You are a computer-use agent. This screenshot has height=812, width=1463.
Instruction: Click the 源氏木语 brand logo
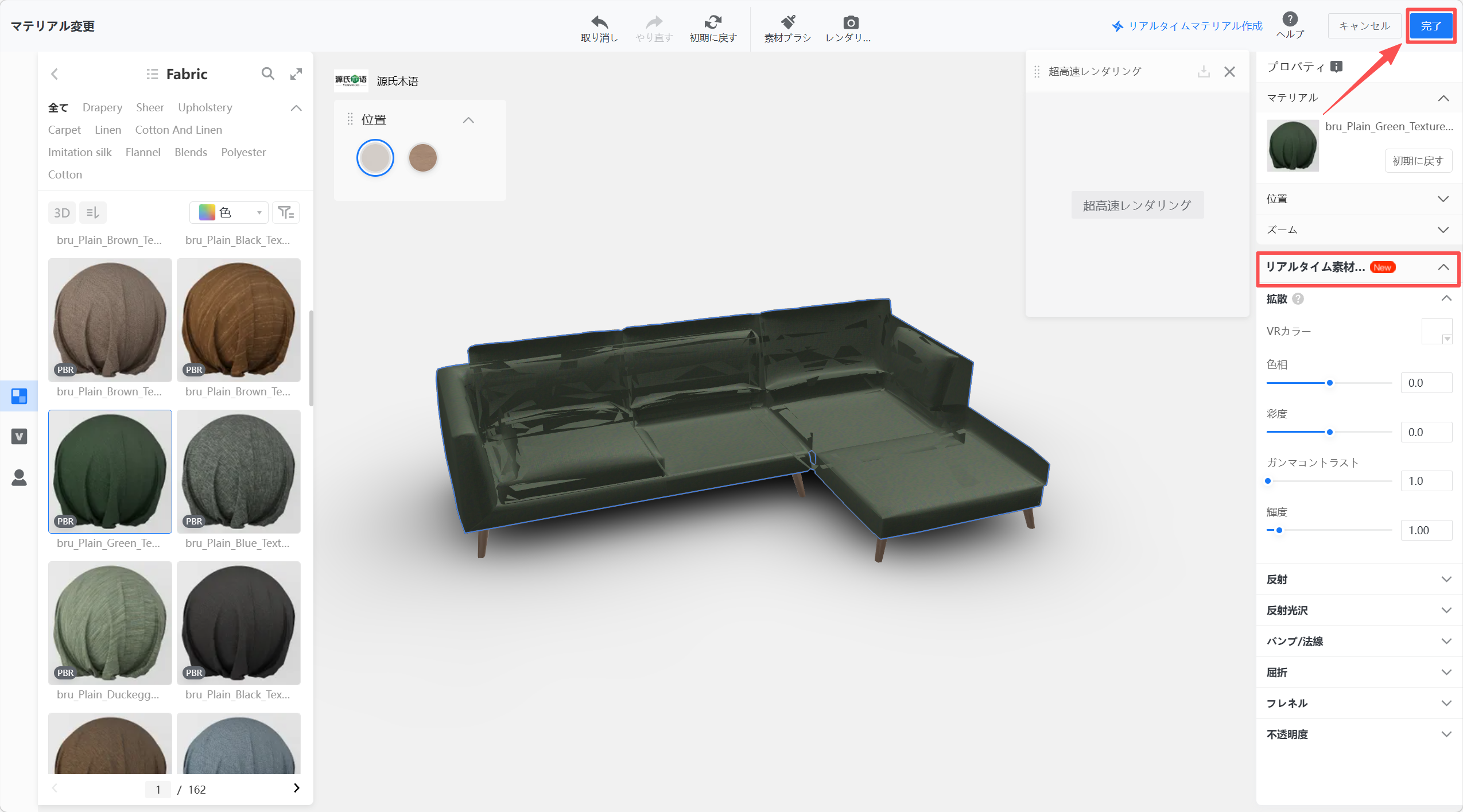click(x=351, y=81)
